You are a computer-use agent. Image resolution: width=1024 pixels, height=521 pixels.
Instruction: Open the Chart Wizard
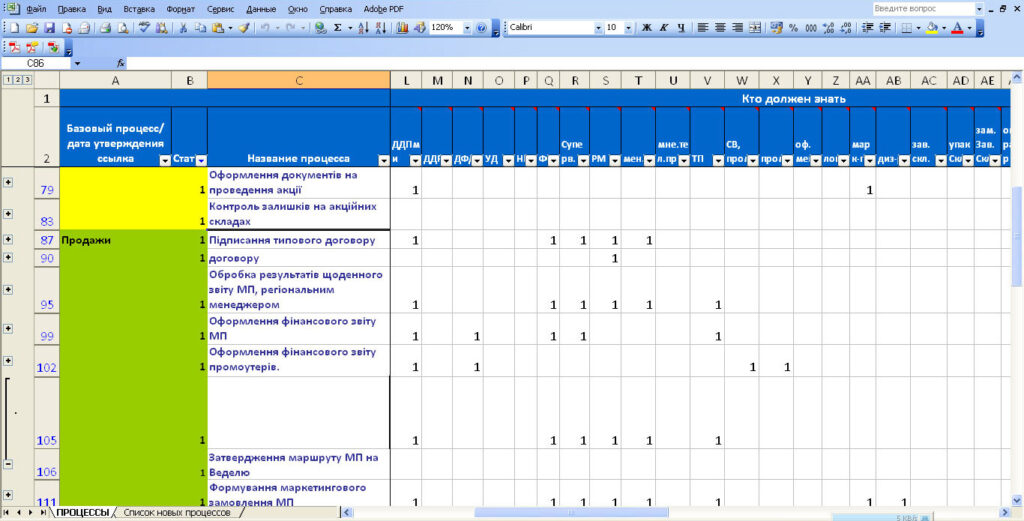pyautogui.click(x=402, y=28)
